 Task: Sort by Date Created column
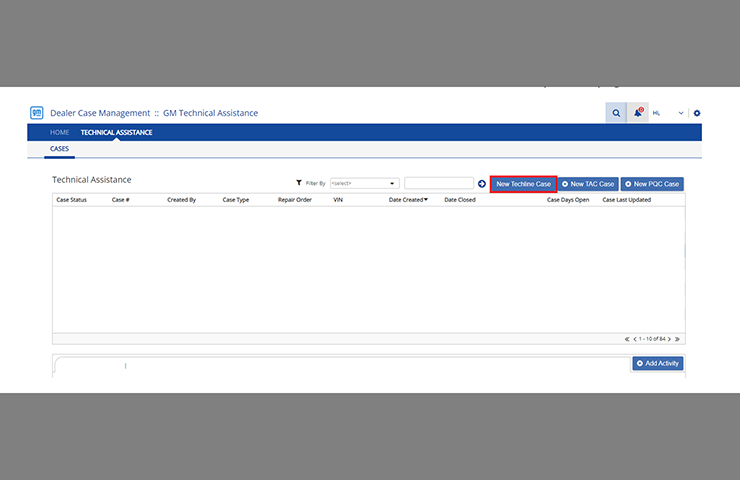tap(408, 200)
